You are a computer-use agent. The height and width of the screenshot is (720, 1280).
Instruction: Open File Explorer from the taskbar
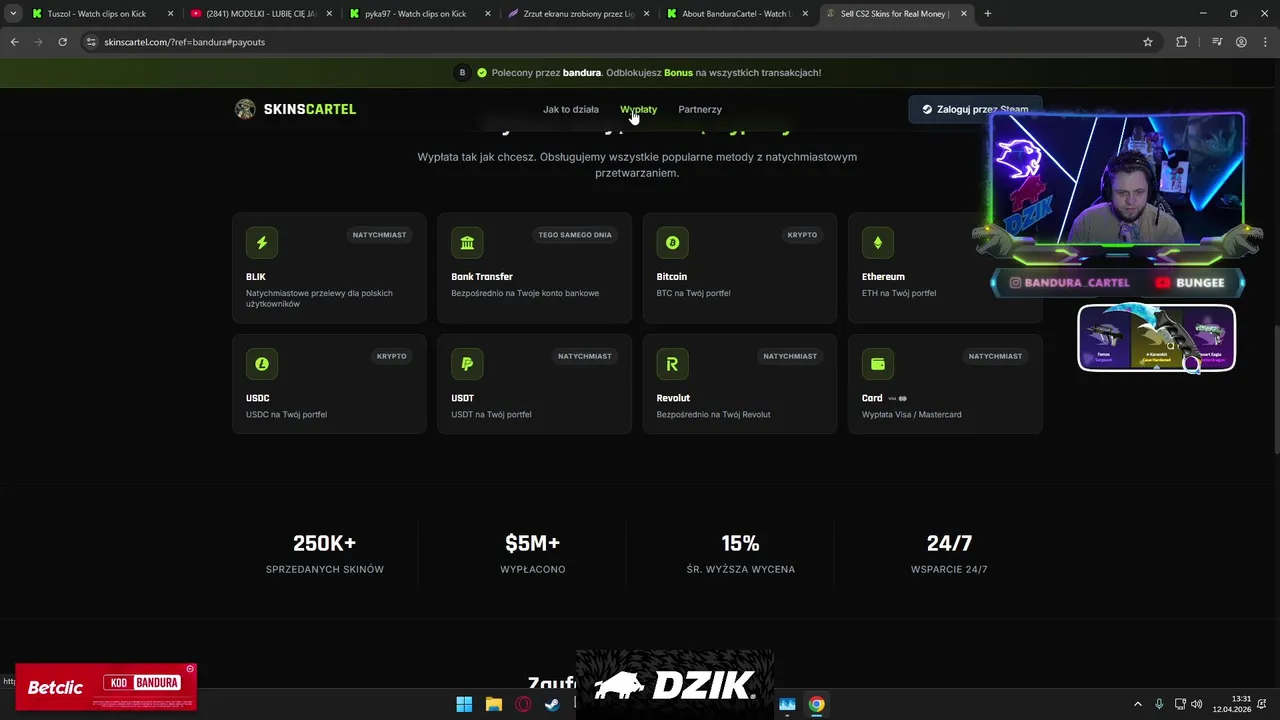coord(493,704)
